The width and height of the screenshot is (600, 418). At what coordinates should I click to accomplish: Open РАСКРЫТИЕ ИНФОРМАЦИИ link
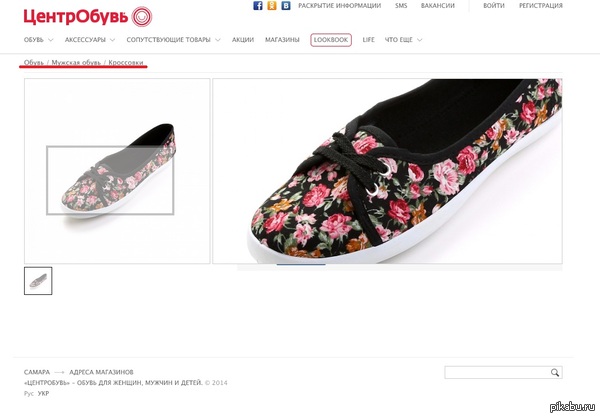[x=339, y=6]
